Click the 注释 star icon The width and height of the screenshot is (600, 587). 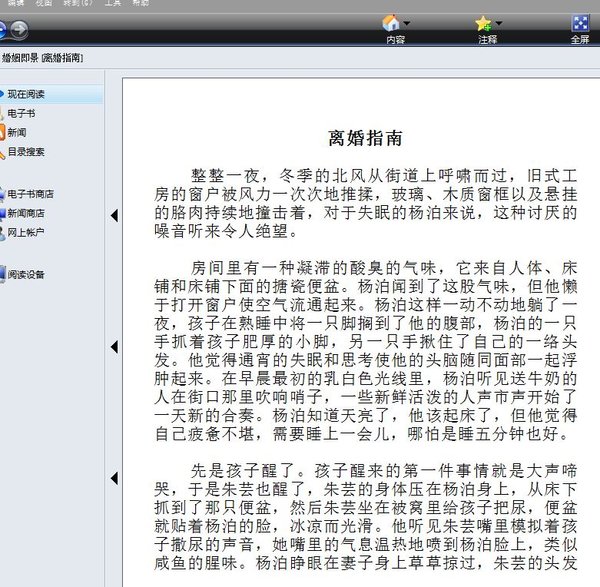(483, 23)
